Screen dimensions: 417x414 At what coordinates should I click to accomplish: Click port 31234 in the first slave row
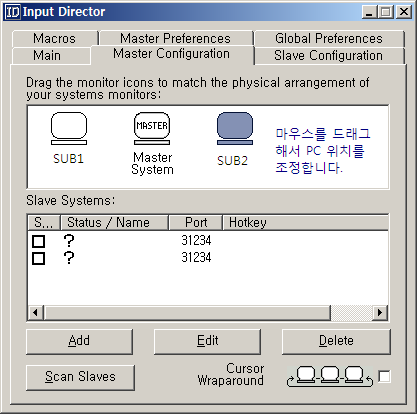(x=196, y=240)
